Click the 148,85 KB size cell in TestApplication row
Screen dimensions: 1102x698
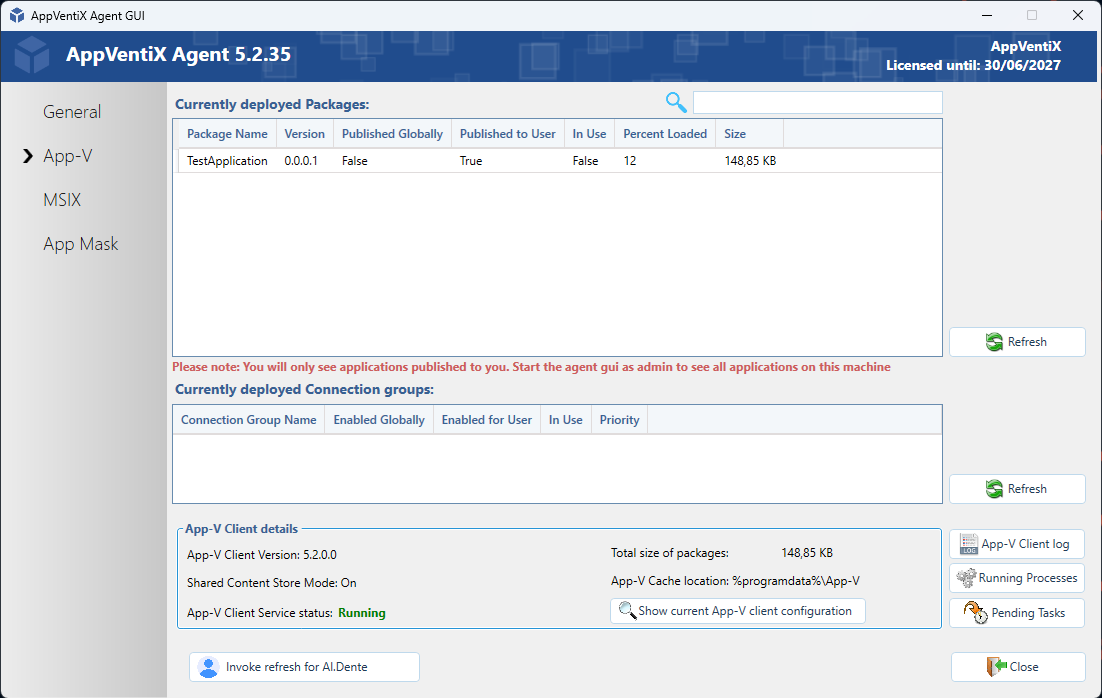750,161
